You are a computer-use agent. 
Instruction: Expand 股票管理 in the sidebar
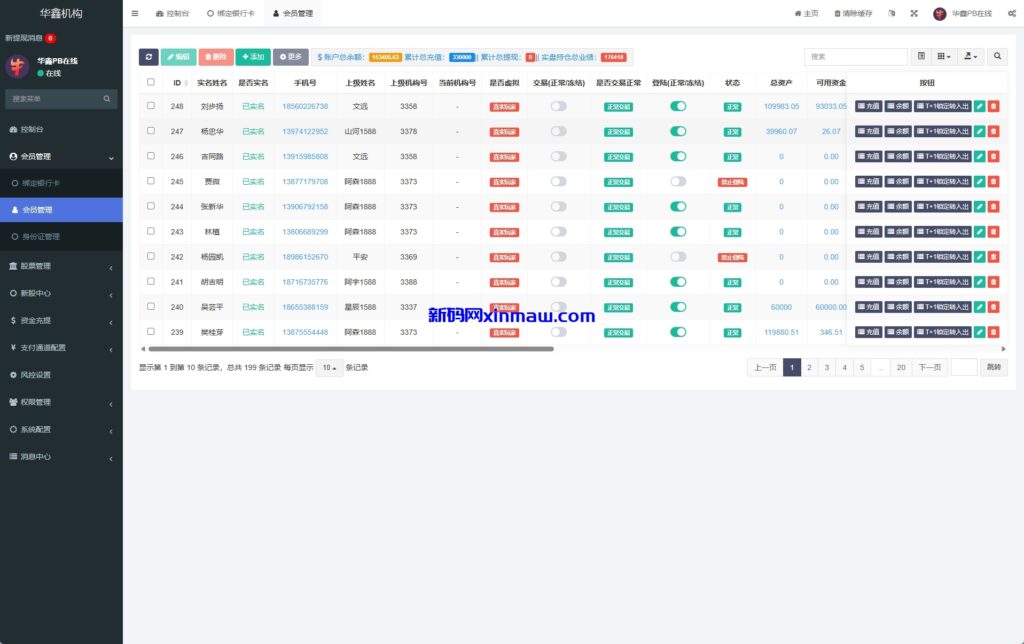click(60, 266)
